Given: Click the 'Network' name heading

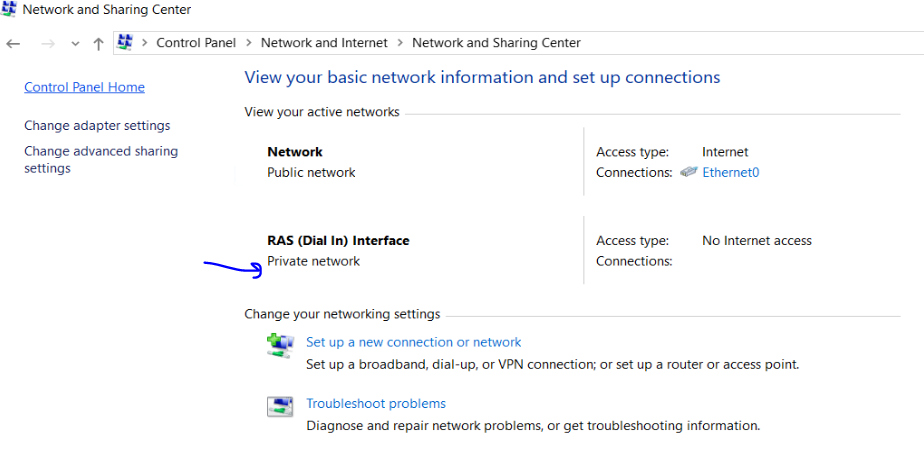Looking at the screenshot, I should click(x=295, y=152).
